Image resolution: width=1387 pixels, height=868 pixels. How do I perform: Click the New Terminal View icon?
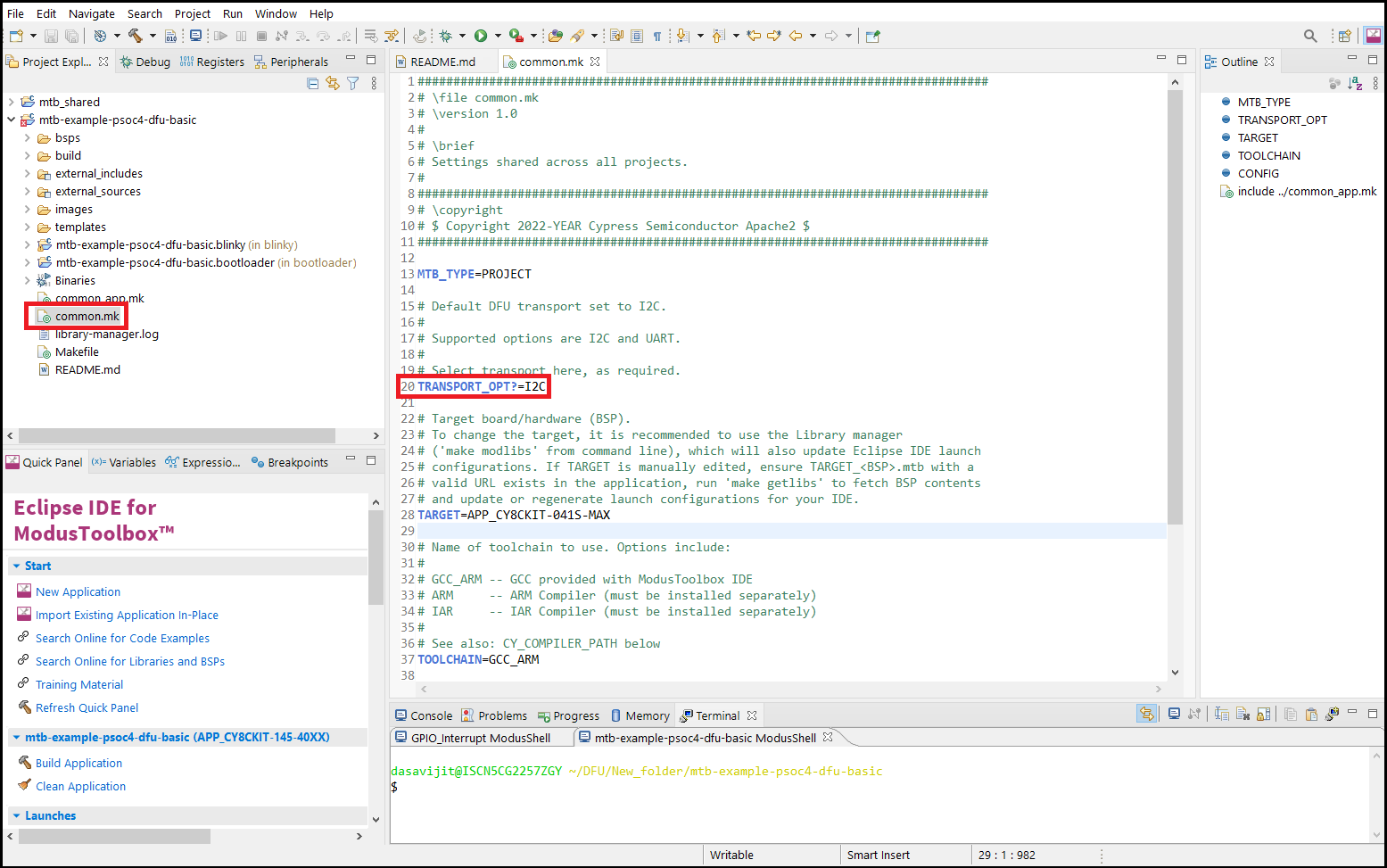pyautogui.click(x=1332, y=714)
